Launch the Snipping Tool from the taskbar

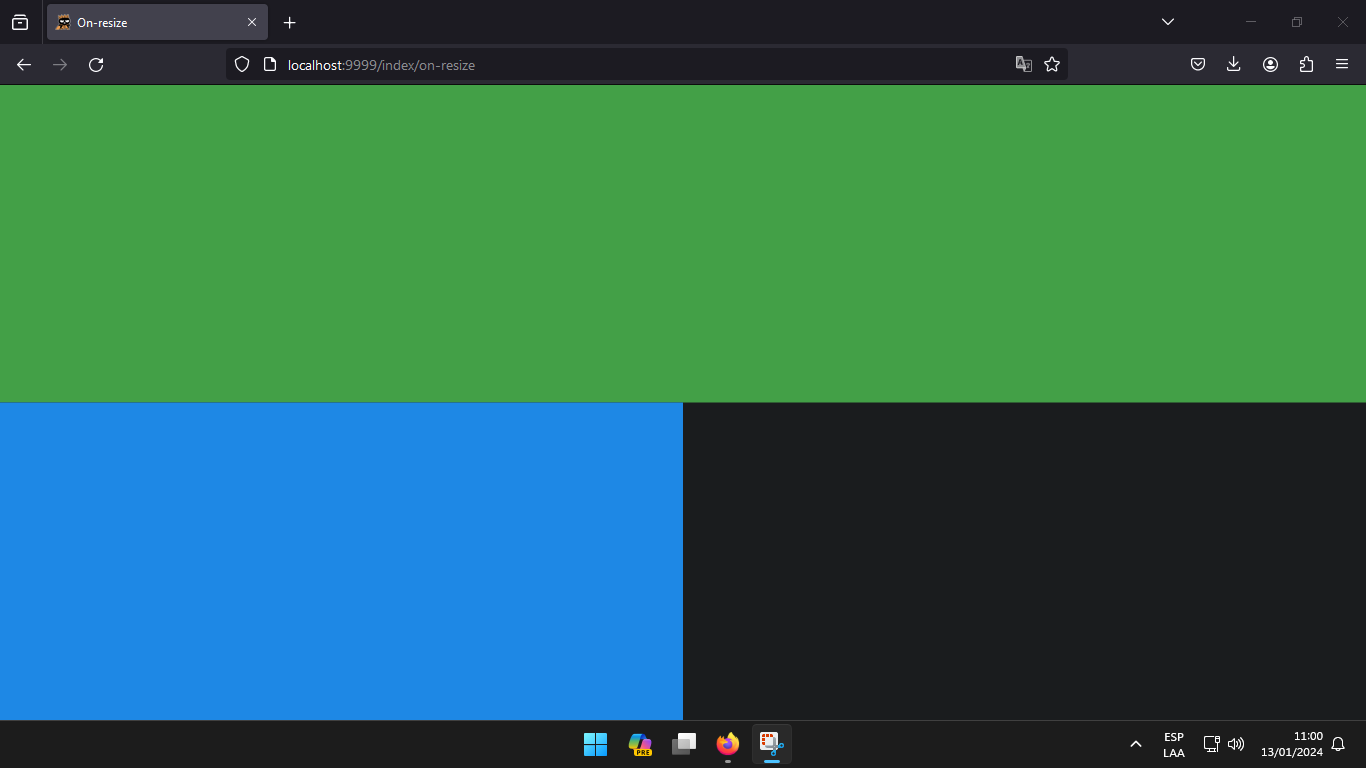(770, 744)
